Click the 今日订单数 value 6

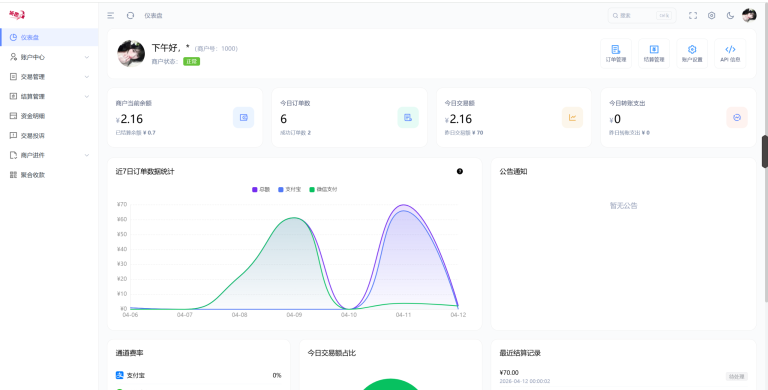(284, 119)
